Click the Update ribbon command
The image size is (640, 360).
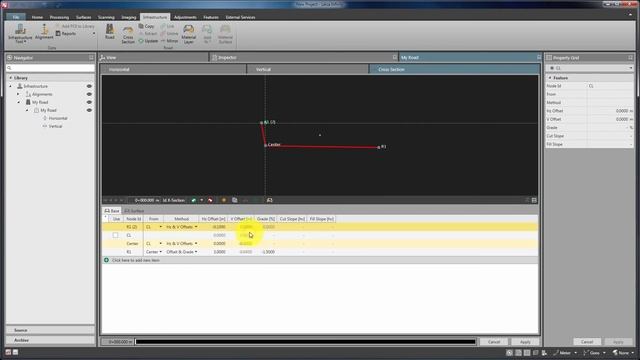click(148, 41)
